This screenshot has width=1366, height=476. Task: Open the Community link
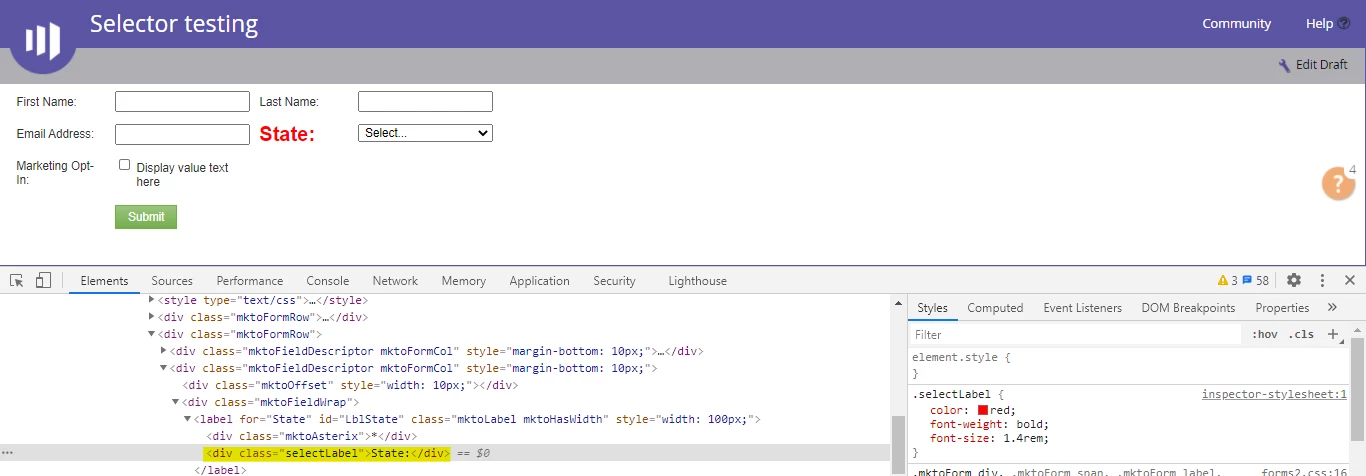pos(1236,24)
